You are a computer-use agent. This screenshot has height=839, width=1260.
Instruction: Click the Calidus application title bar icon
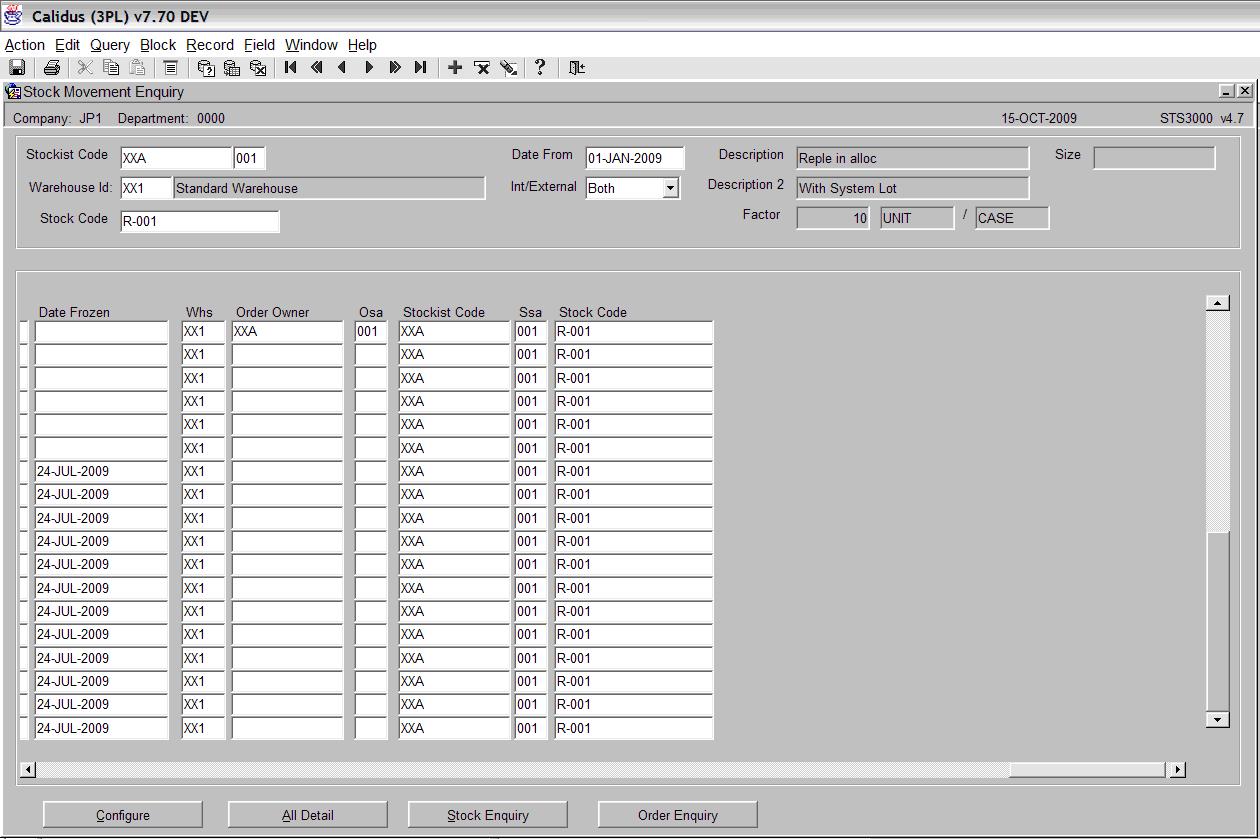click(x=14, y=15)
